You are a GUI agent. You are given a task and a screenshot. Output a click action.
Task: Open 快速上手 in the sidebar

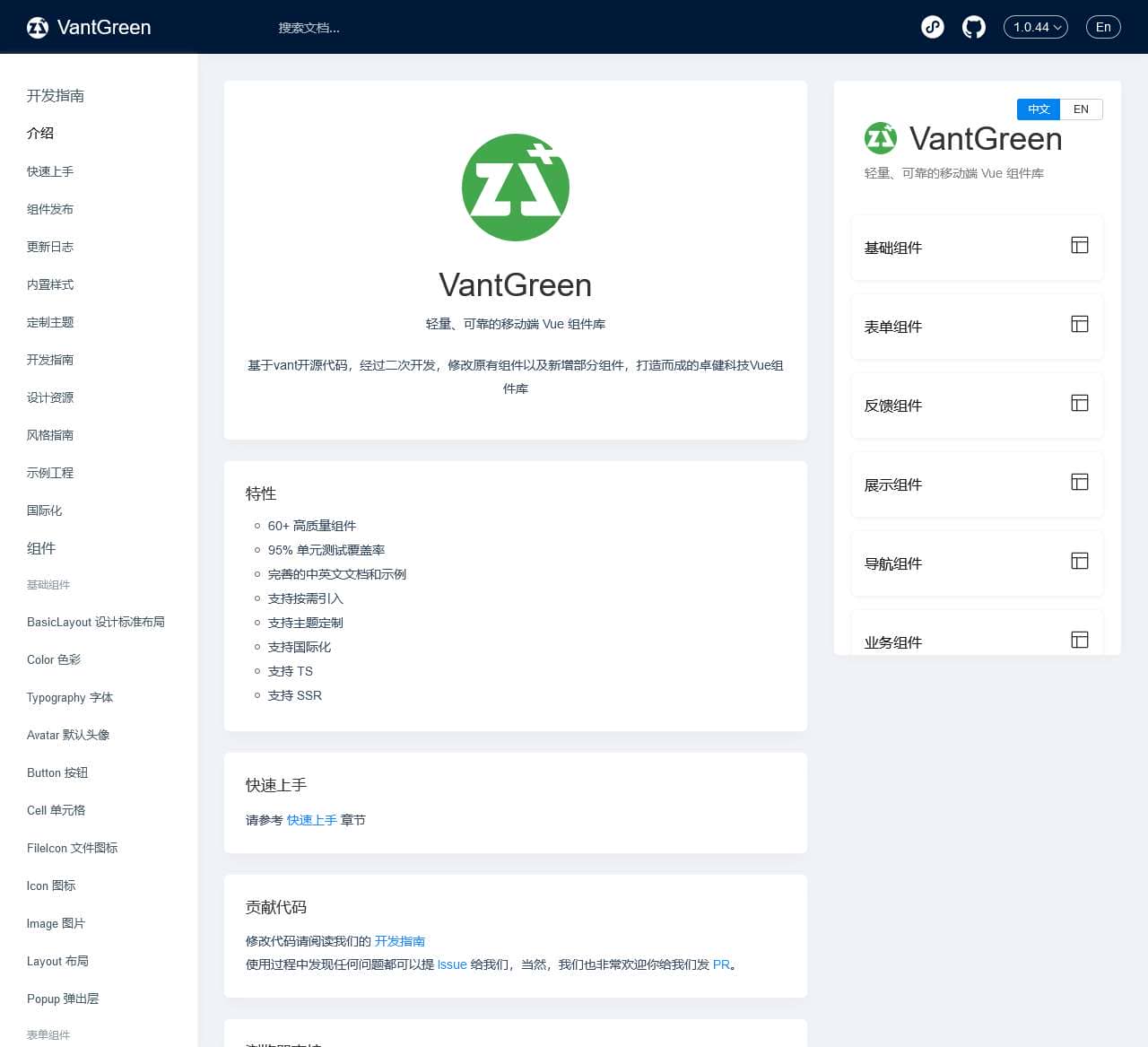point(50,171)
